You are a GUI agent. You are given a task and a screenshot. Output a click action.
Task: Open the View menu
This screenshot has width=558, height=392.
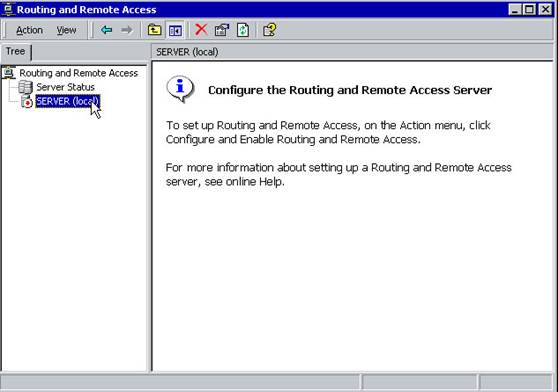pyautogui.click(x=66, y=30)
